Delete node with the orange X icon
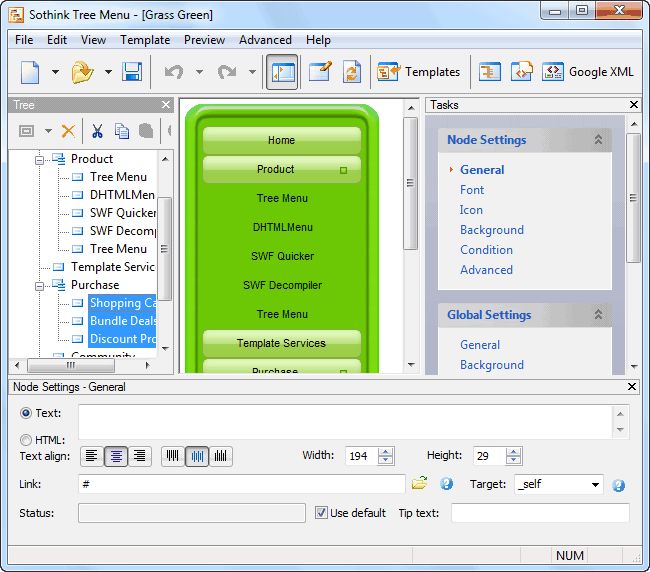This screenshot has width=650, height=572. point(68,131)
